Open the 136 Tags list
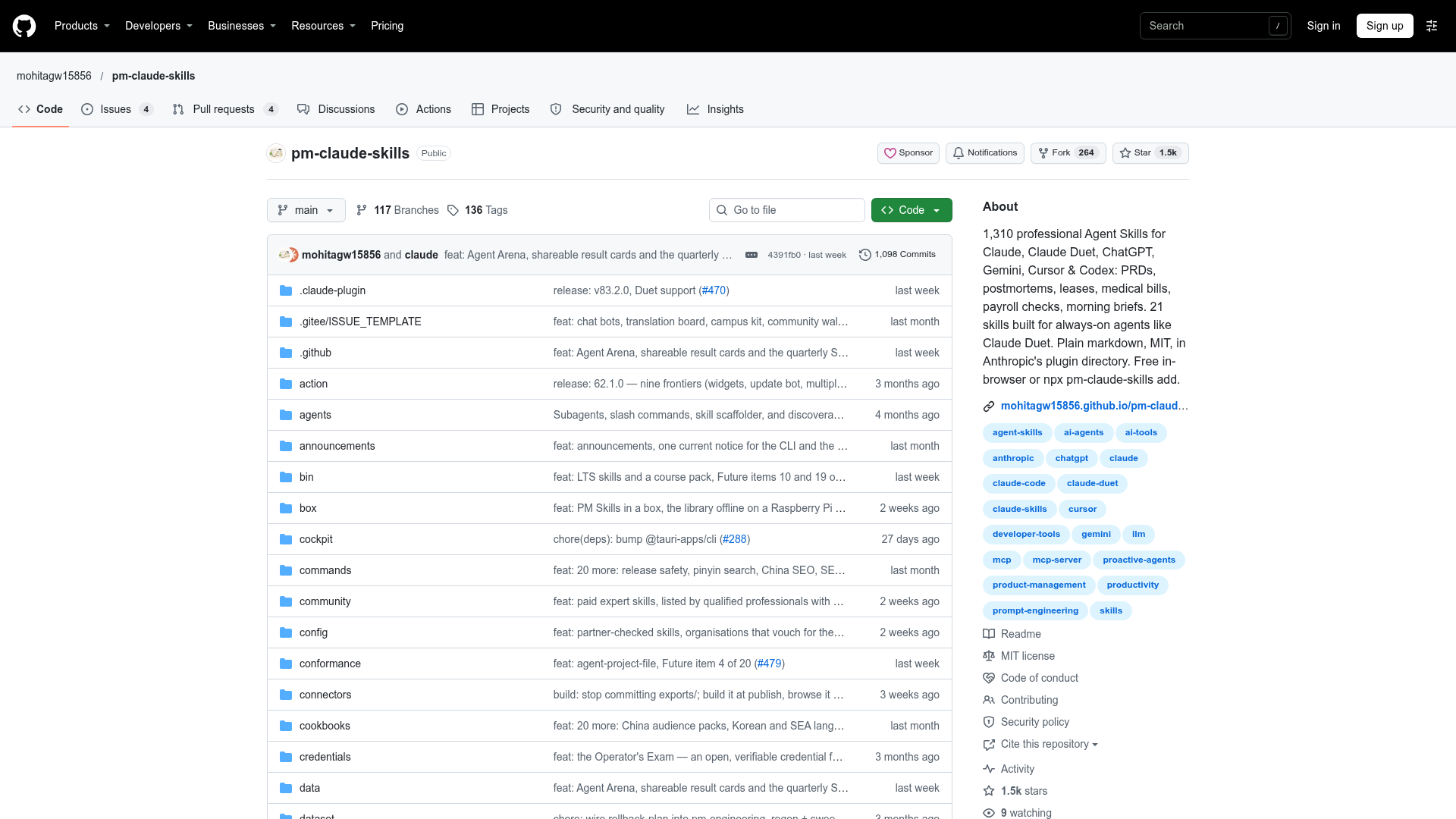This screenshot has width=1456, height=819. (478, 210)
